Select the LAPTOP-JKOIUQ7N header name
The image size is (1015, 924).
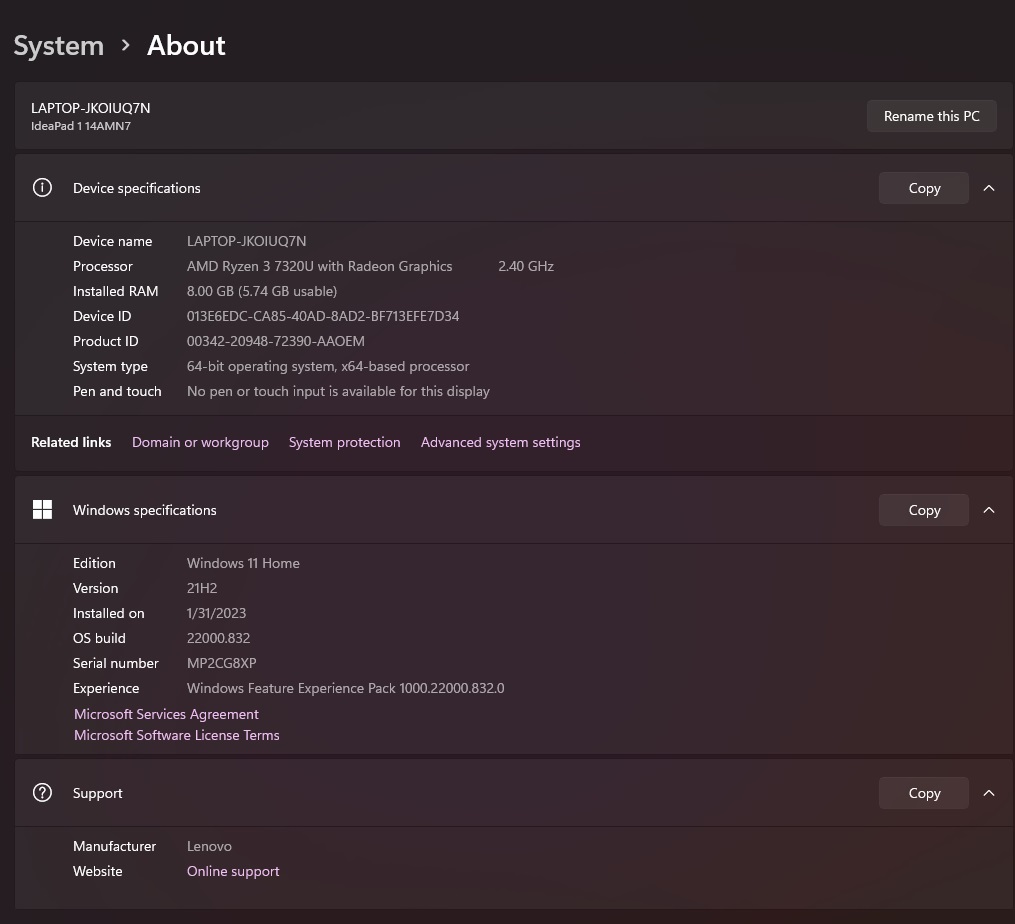91,108
